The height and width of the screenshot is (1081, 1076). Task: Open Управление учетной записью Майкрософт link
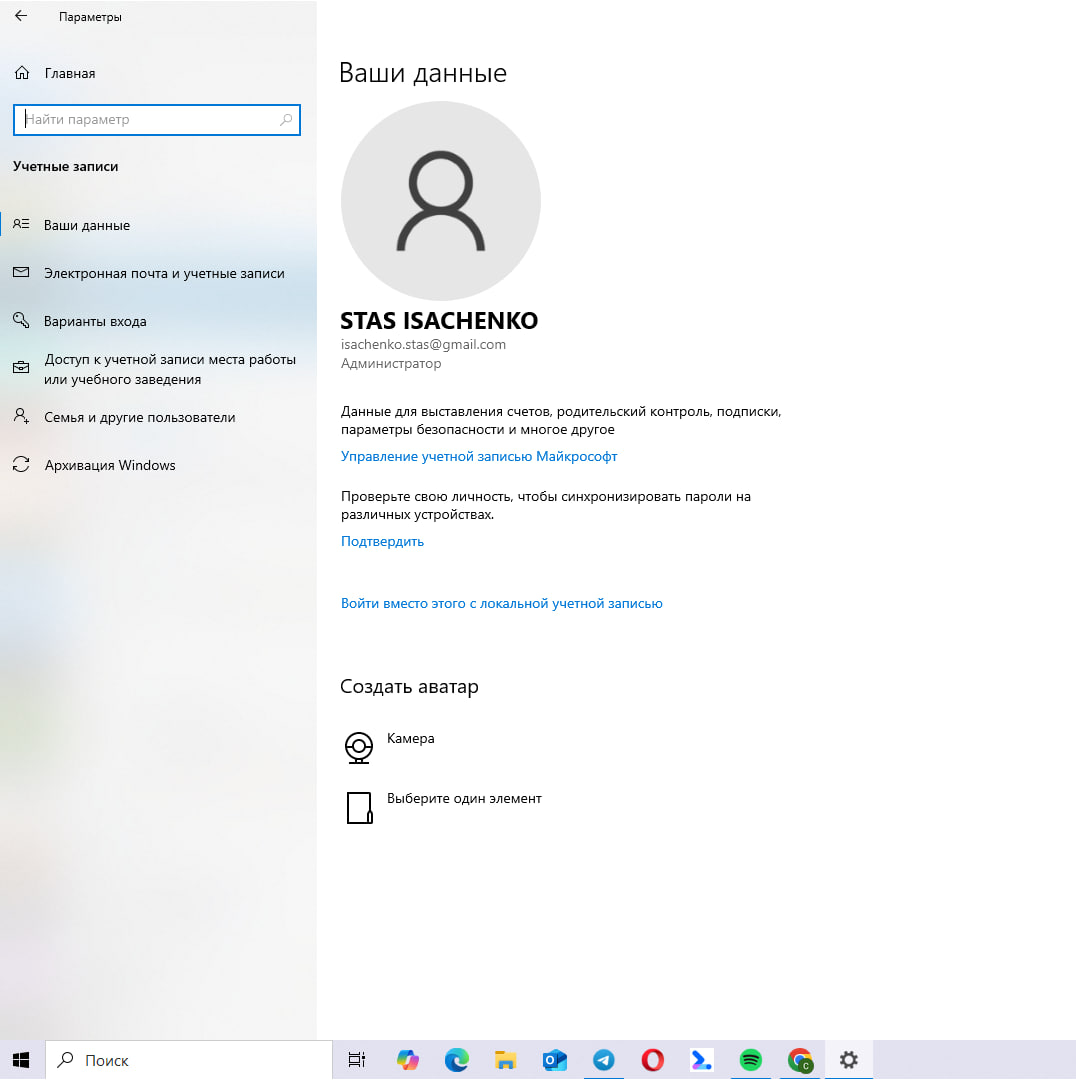[x=479, y=456]
